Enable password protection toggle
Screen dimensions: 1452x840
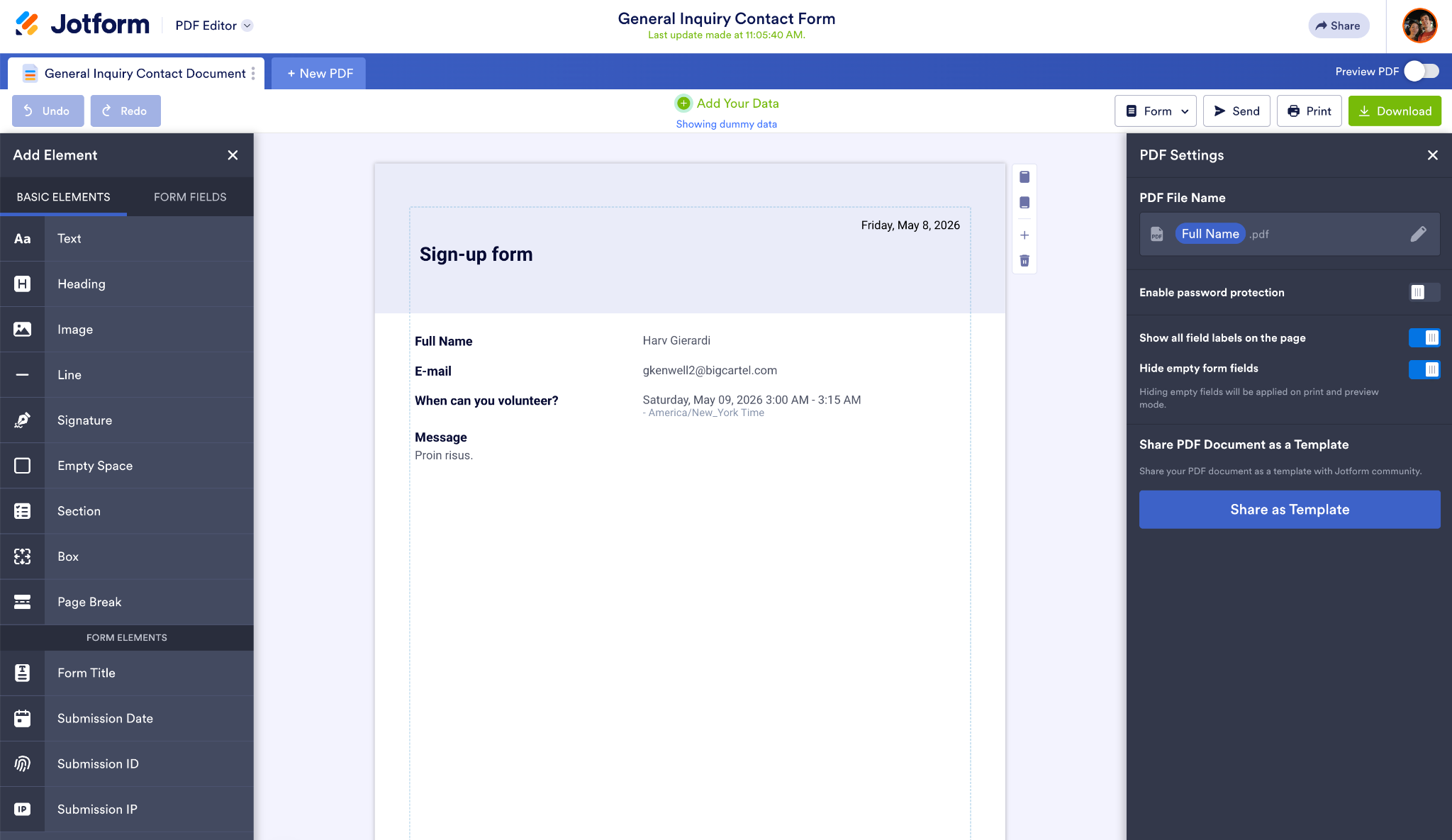tap(1424, 293)
